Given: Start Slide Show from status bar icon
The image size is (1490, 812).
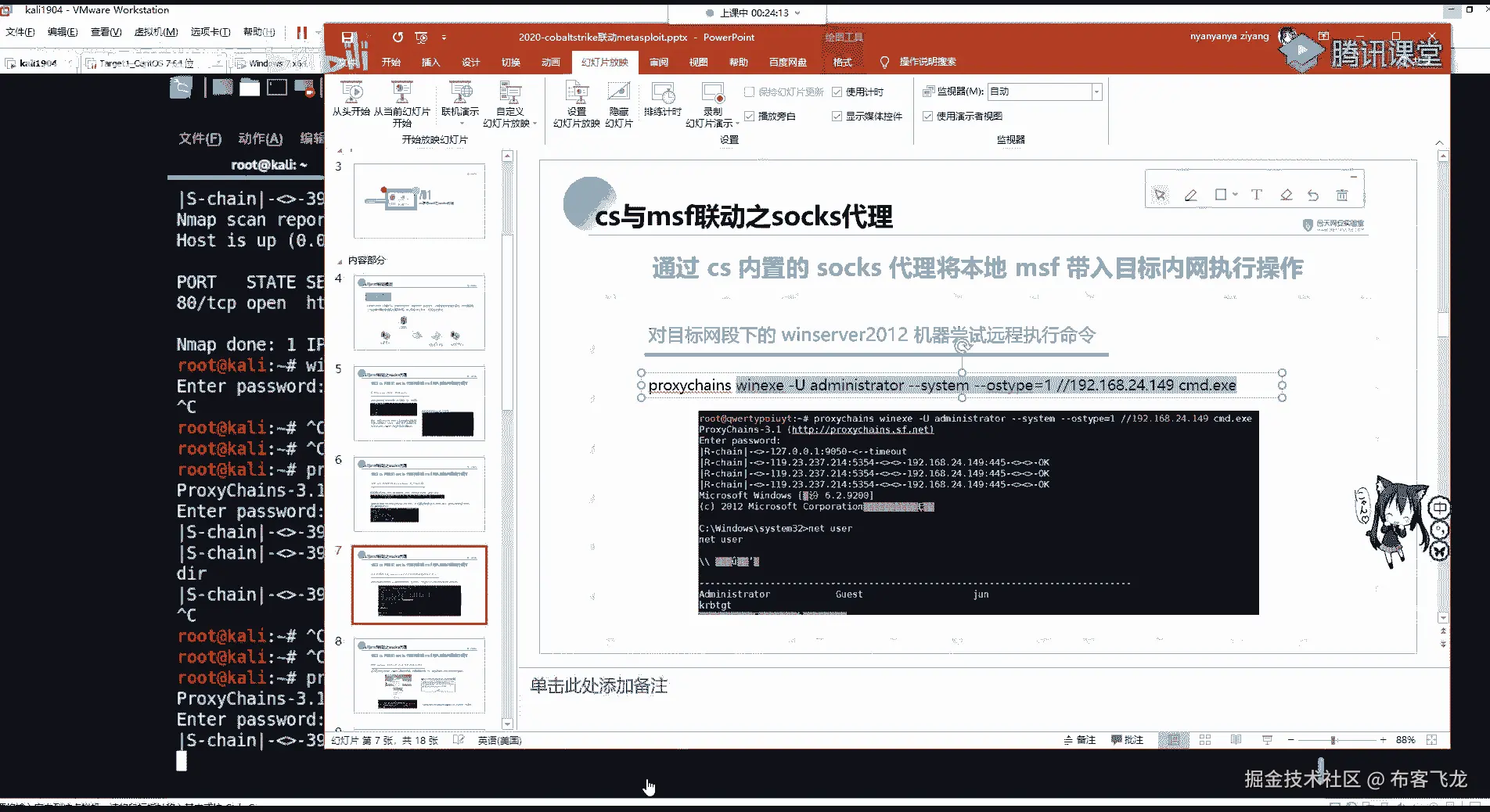Looking at the screenshot, I should [x=1267, y=740].
